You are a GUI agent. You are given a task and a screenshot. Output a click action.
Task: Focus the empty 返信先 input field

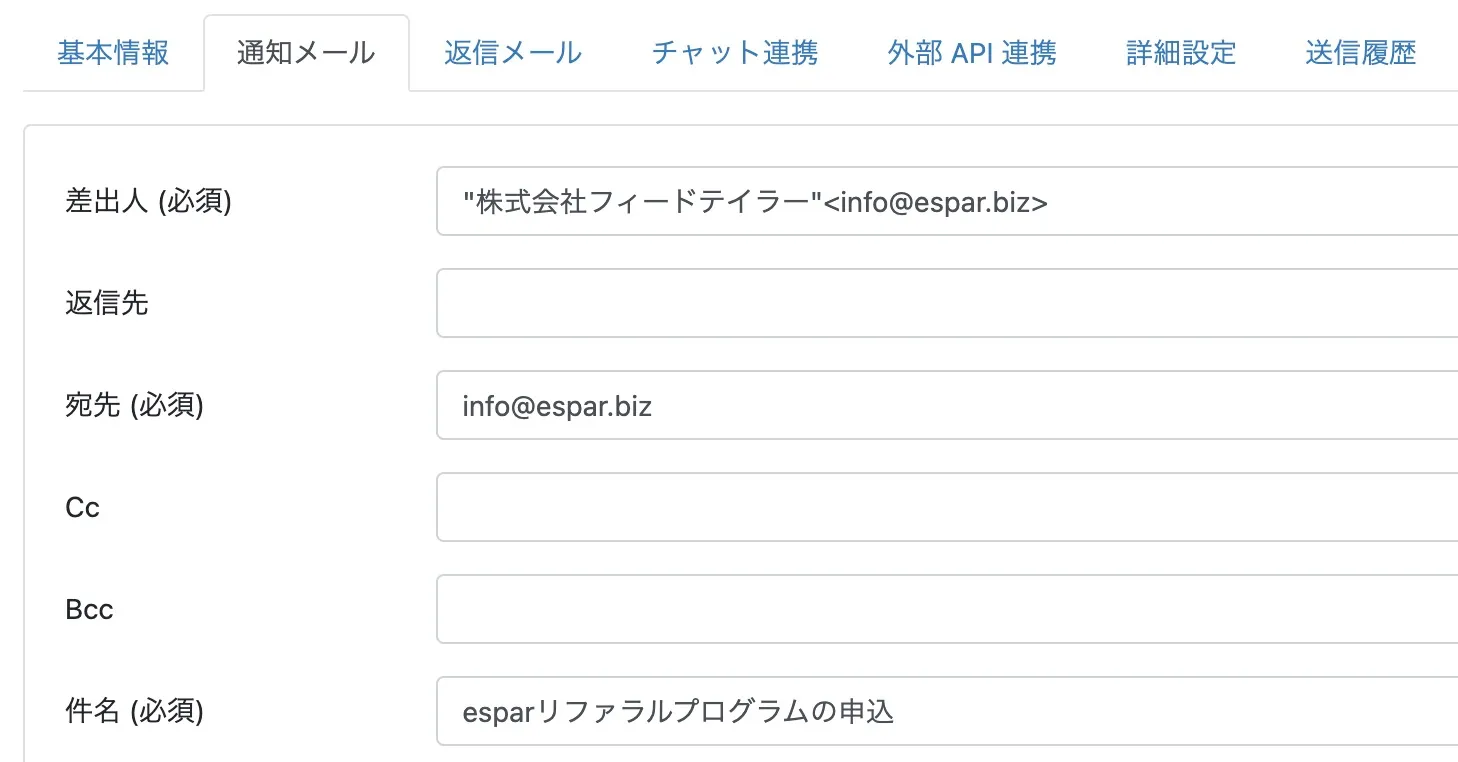(947, 304)
